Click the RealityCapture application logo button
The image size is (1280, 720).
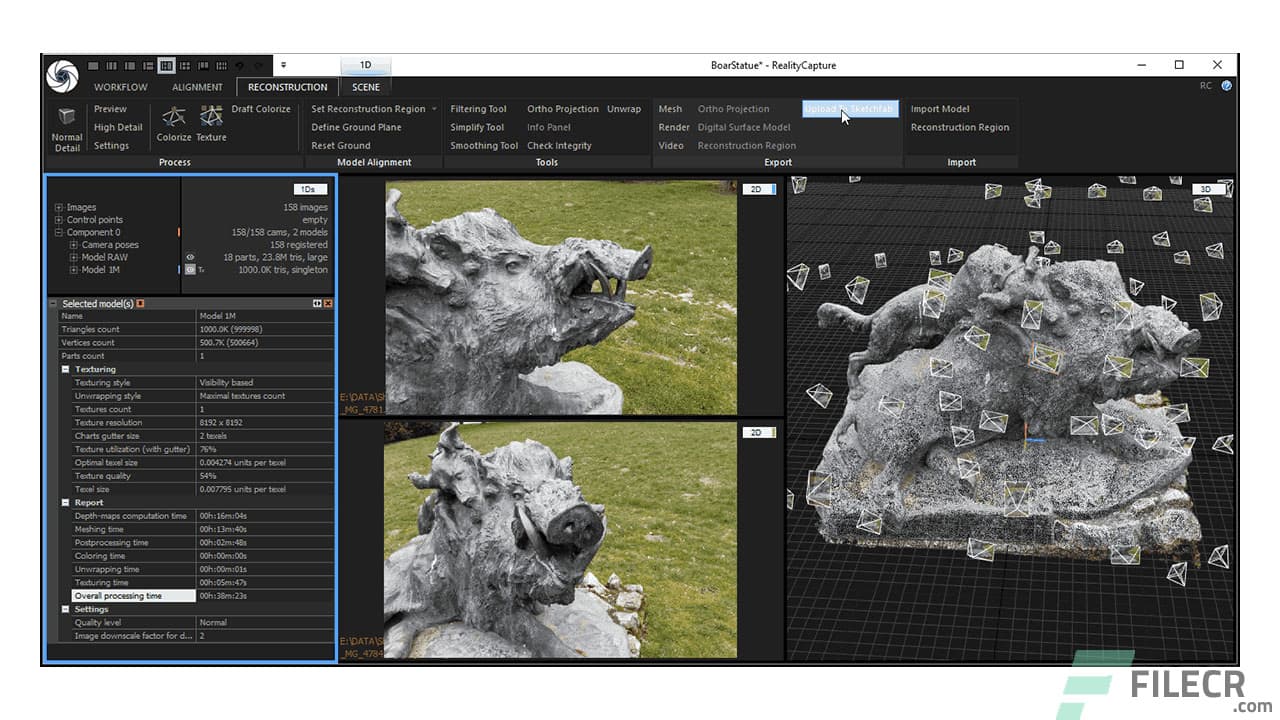coord(62,73)
